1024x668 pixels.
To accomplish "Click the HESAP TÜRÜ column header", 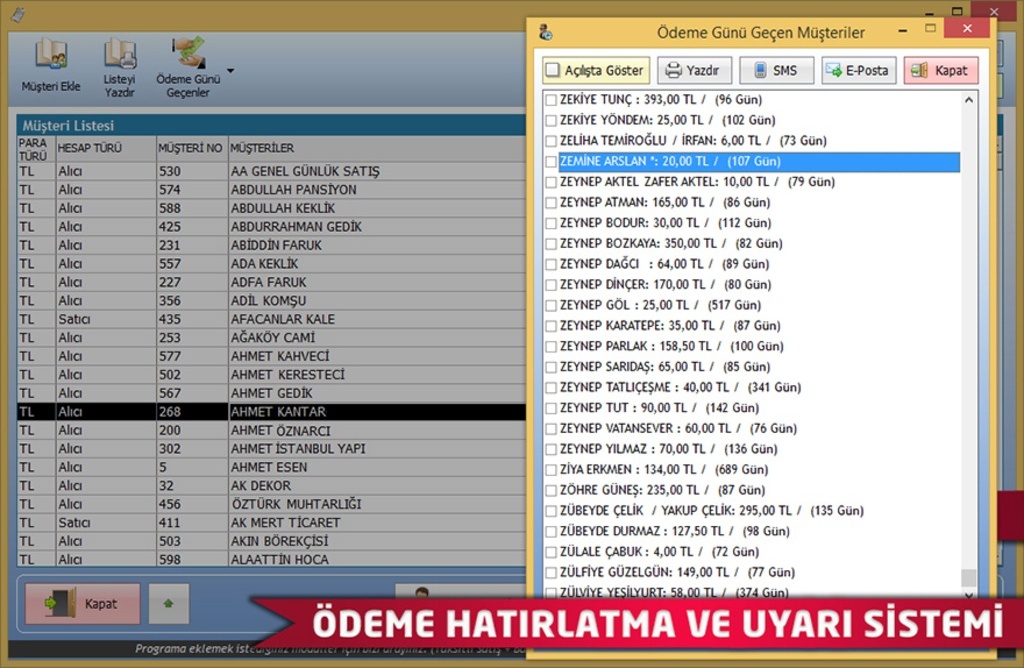I will [106, 148].
